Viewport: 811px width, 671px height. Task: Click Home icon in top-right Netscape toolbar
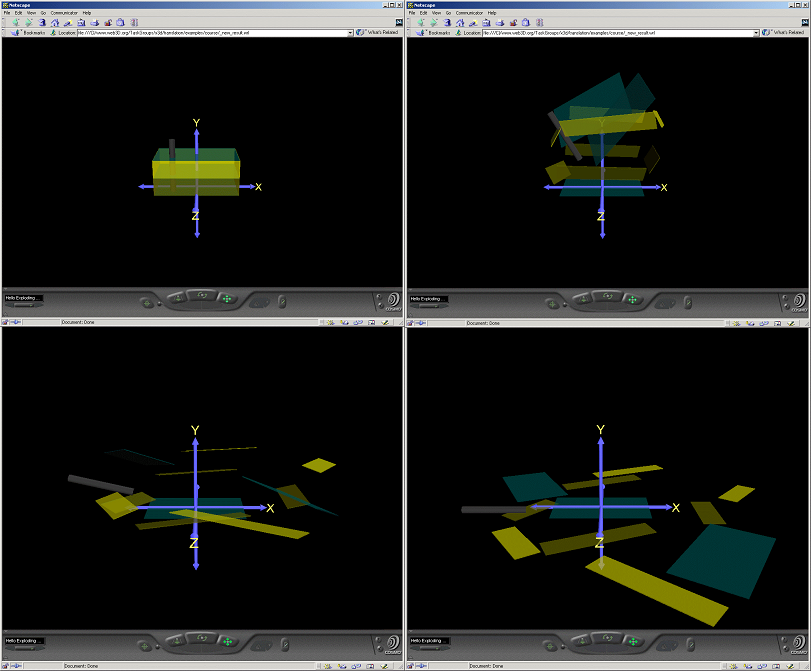[462, 22]
